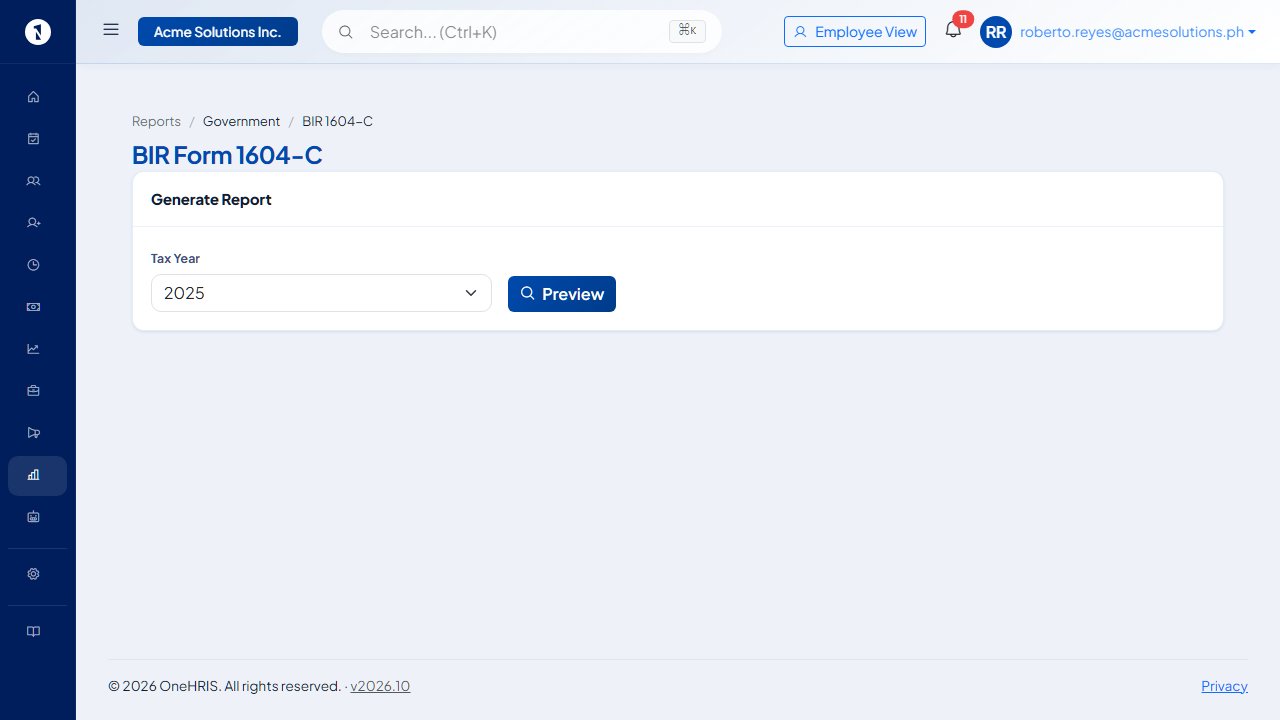Open the payroll money icon in sidebar
Screen dimensions: 1280x720
point(33,307)
